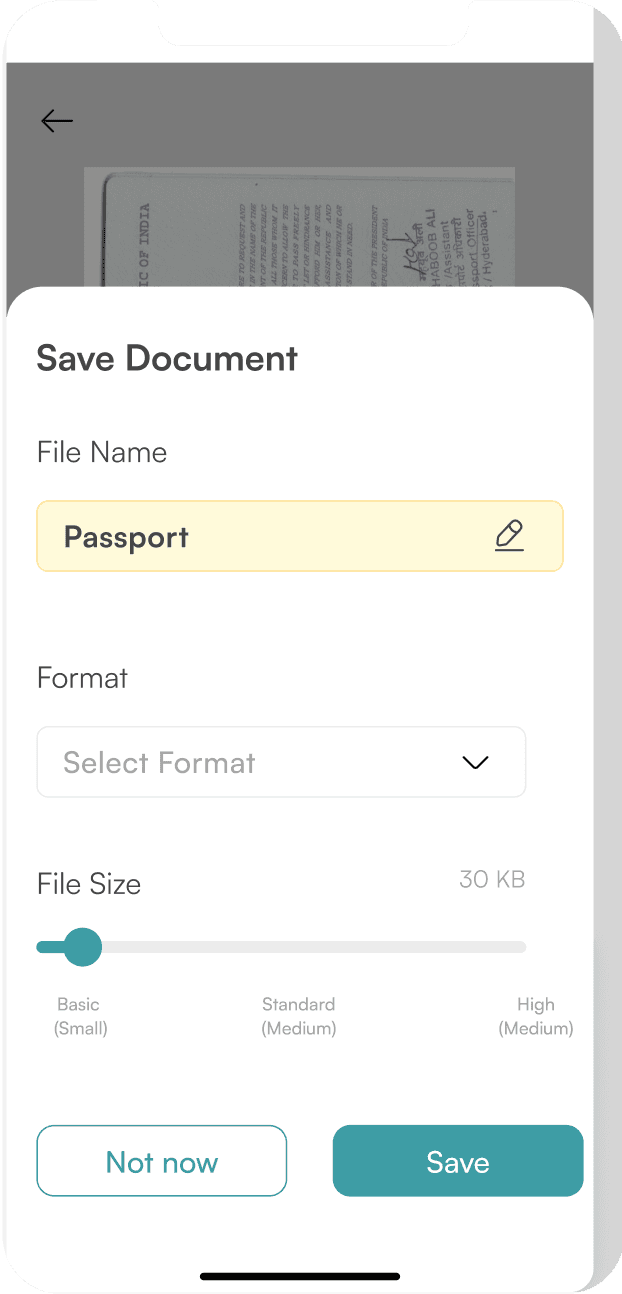Click the File Name label
The height and width of the screenshot is (1294, 622).
pos(102,452)
